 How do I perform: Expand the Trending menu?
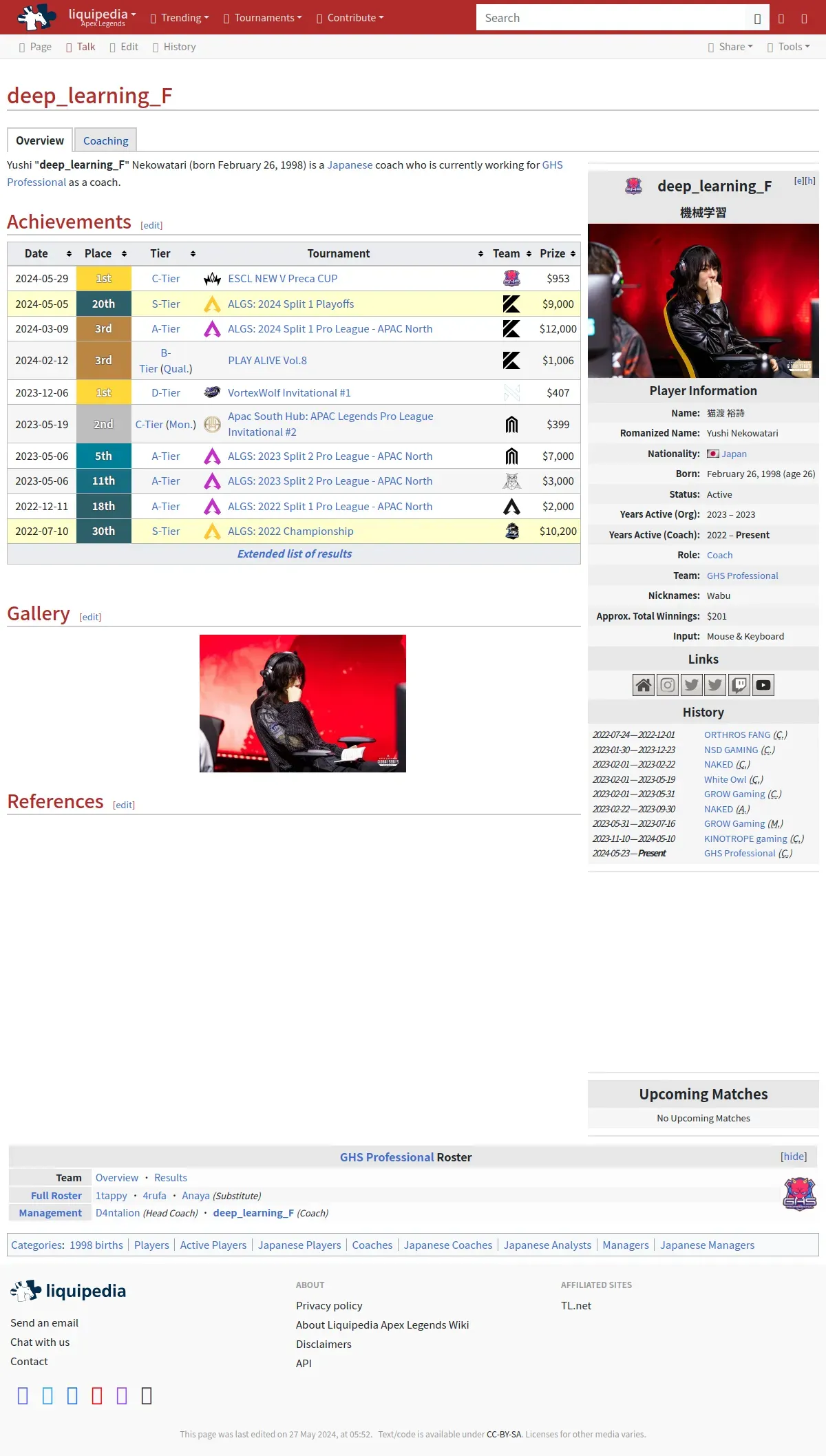[180, 18]
